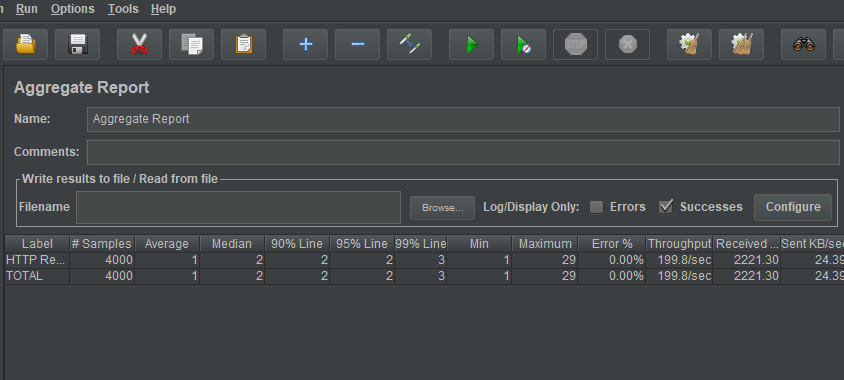The width and height of the screenshot is (844, 380).
Task: Sort by the Label column header
Action: tap(37, 244)
